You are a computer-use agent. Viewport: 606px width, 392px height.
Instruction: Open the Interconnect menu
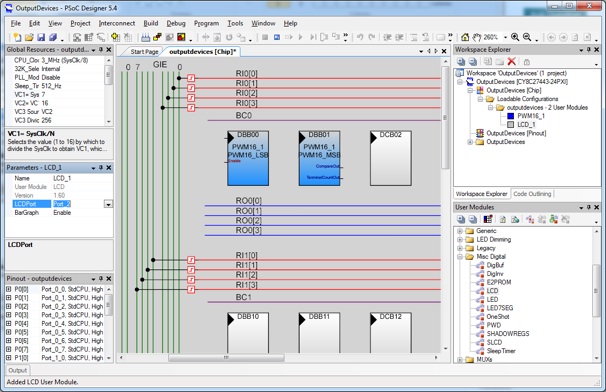(117, 24)
